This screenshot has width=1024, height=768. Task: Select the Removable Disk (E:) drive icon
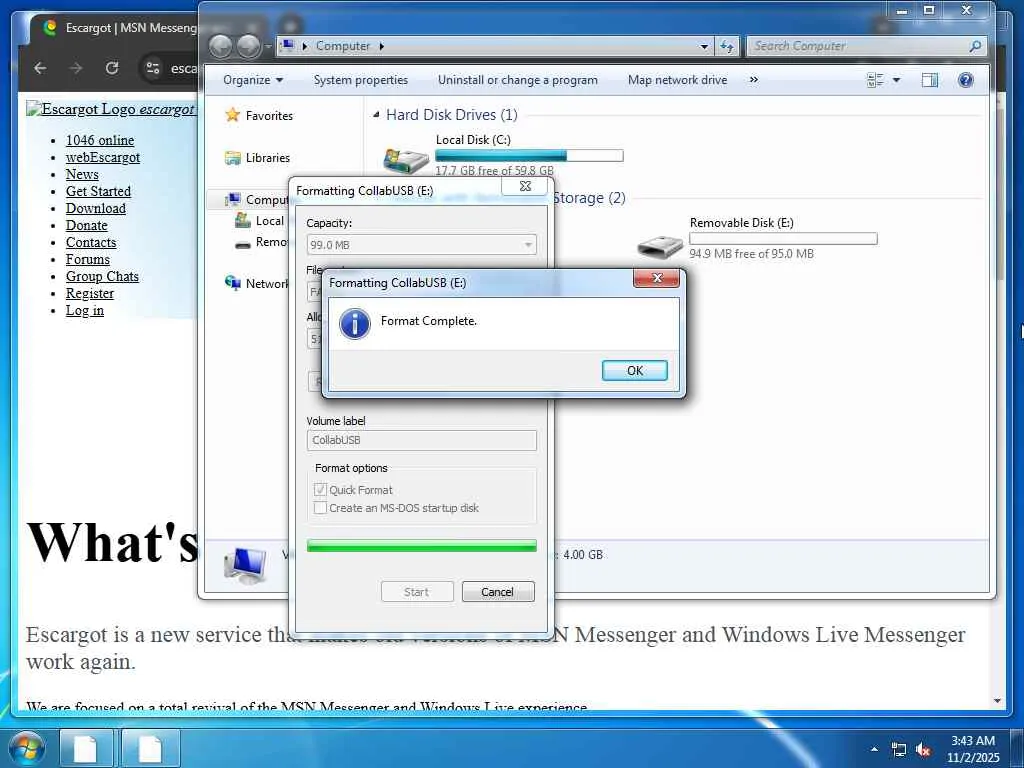pyautogui.click(x=660, y=247)
